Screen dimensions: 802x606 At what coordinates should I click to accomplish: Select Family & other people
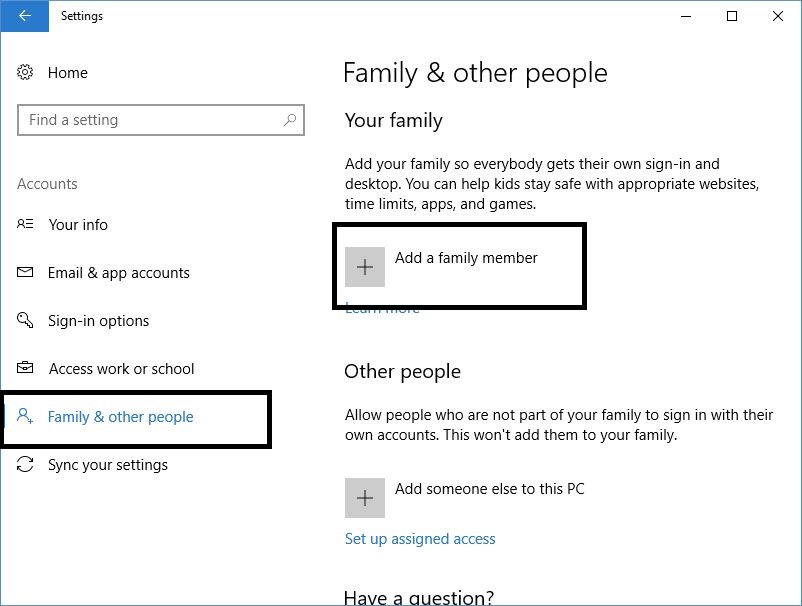[x=120, y=417]
